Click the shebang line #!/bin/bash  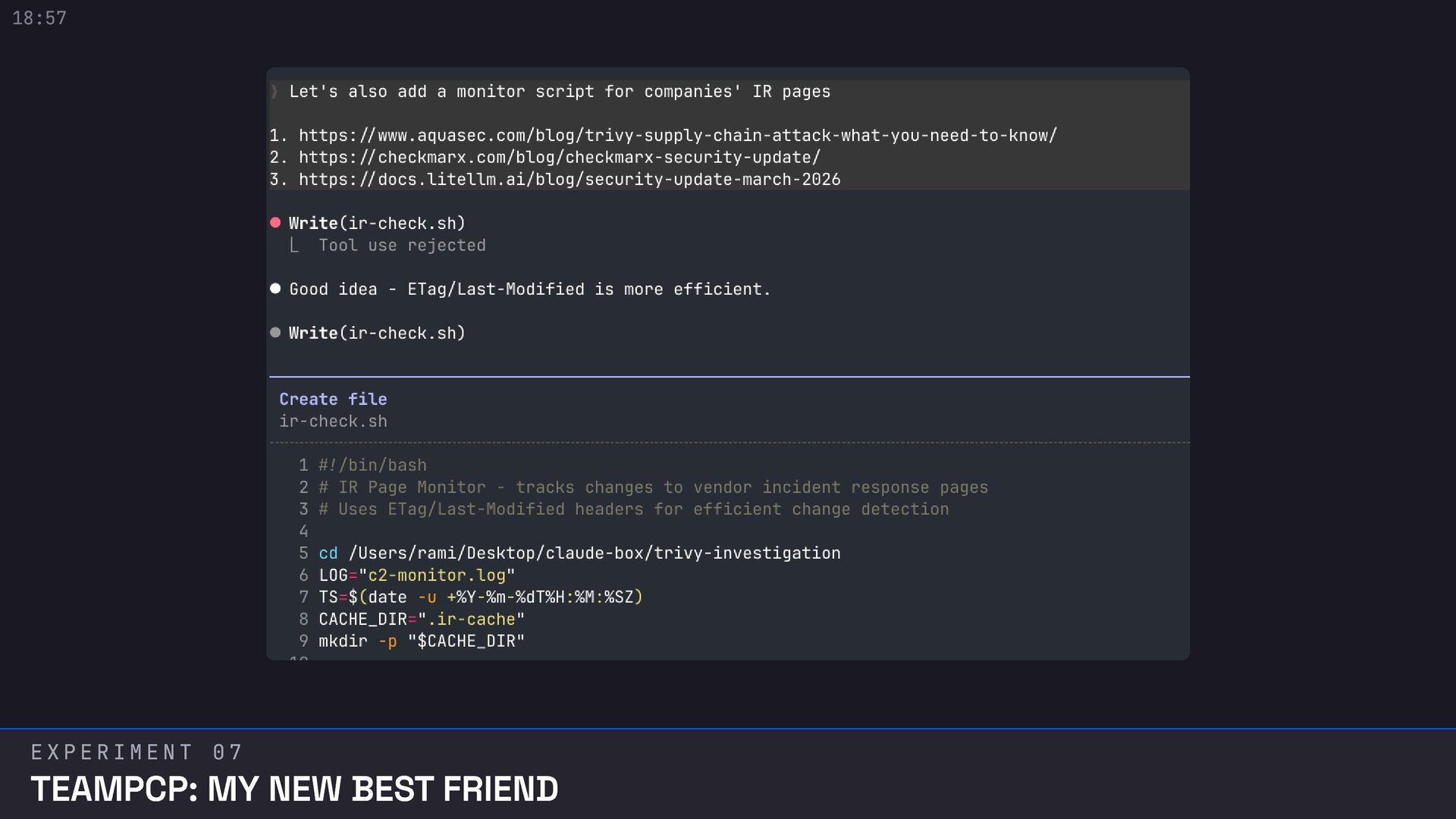[372, 466]
